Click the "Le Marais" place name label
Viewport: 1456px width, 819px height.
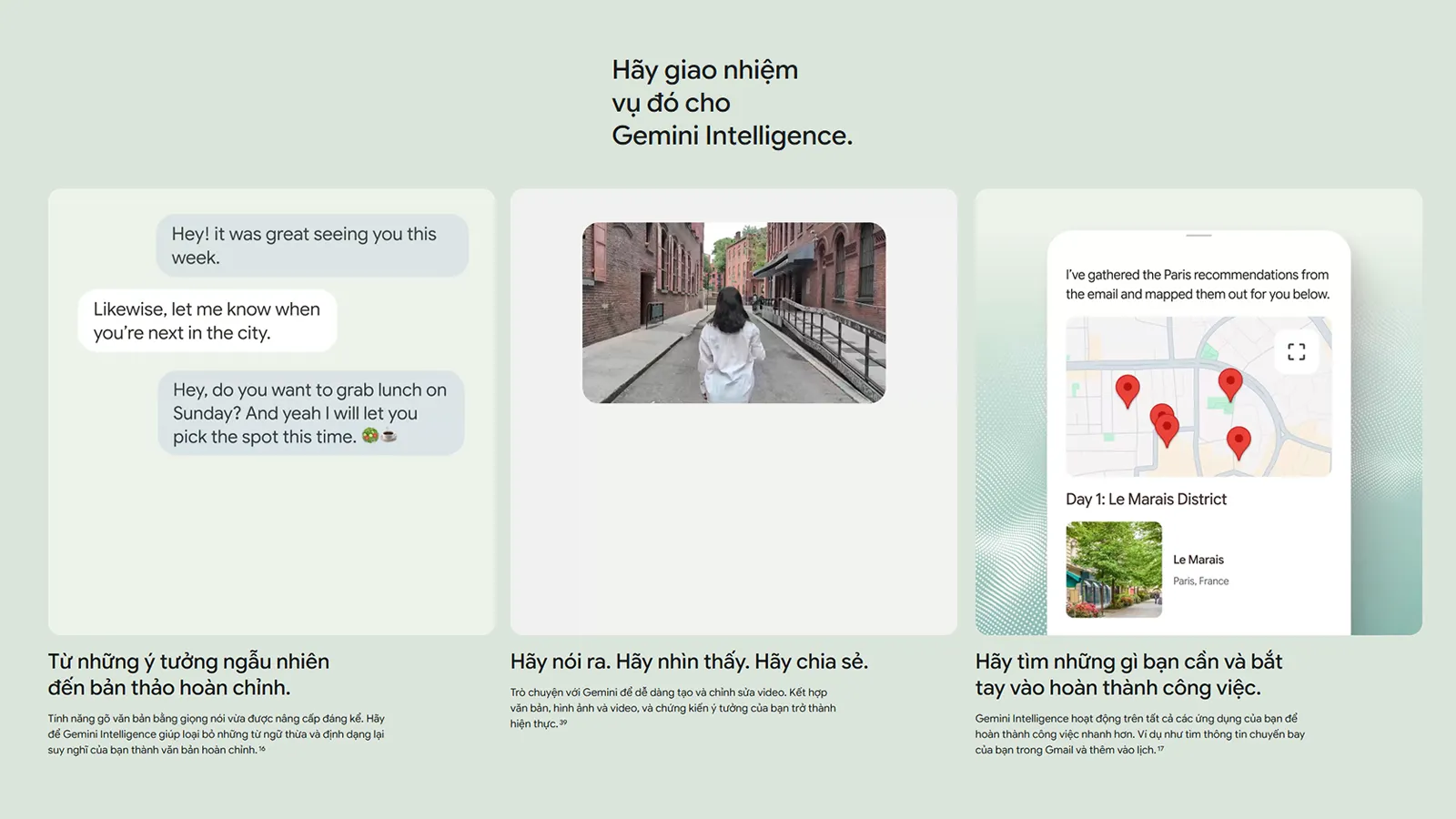1198,560
